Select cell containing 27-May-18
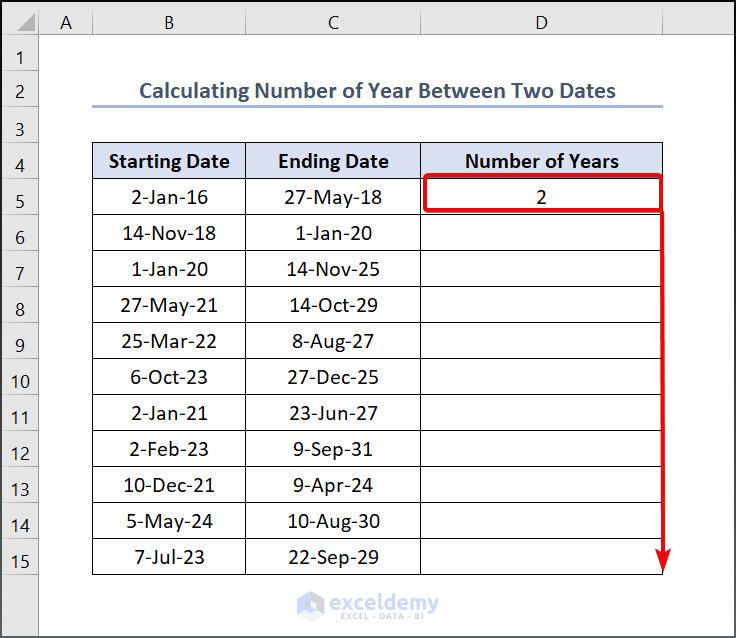 (333, 197)
